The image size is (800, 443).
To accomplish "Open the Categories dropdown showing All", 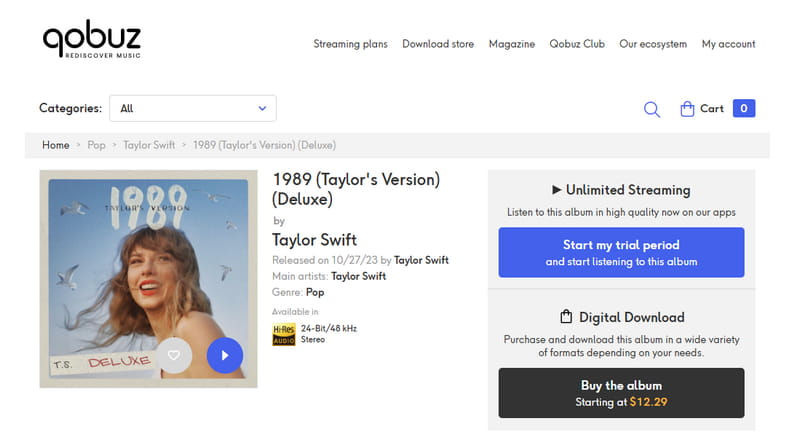I will point(193,108).
